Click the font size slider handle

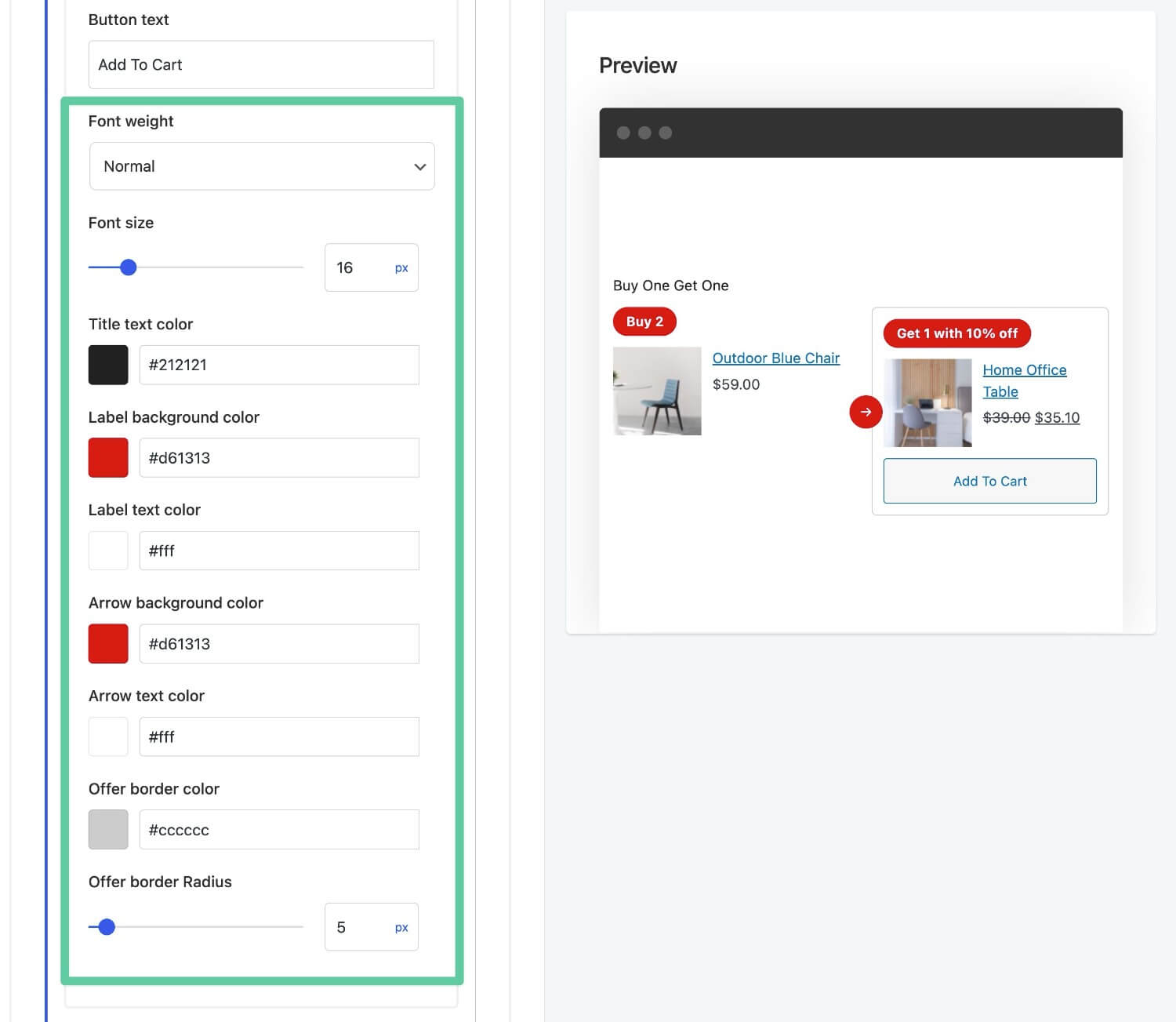coord(129,267)
